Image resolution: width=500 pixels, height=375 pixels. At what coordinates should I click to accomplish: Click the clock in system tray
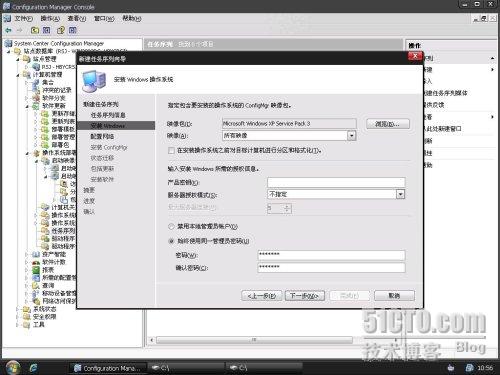[485, 368]
